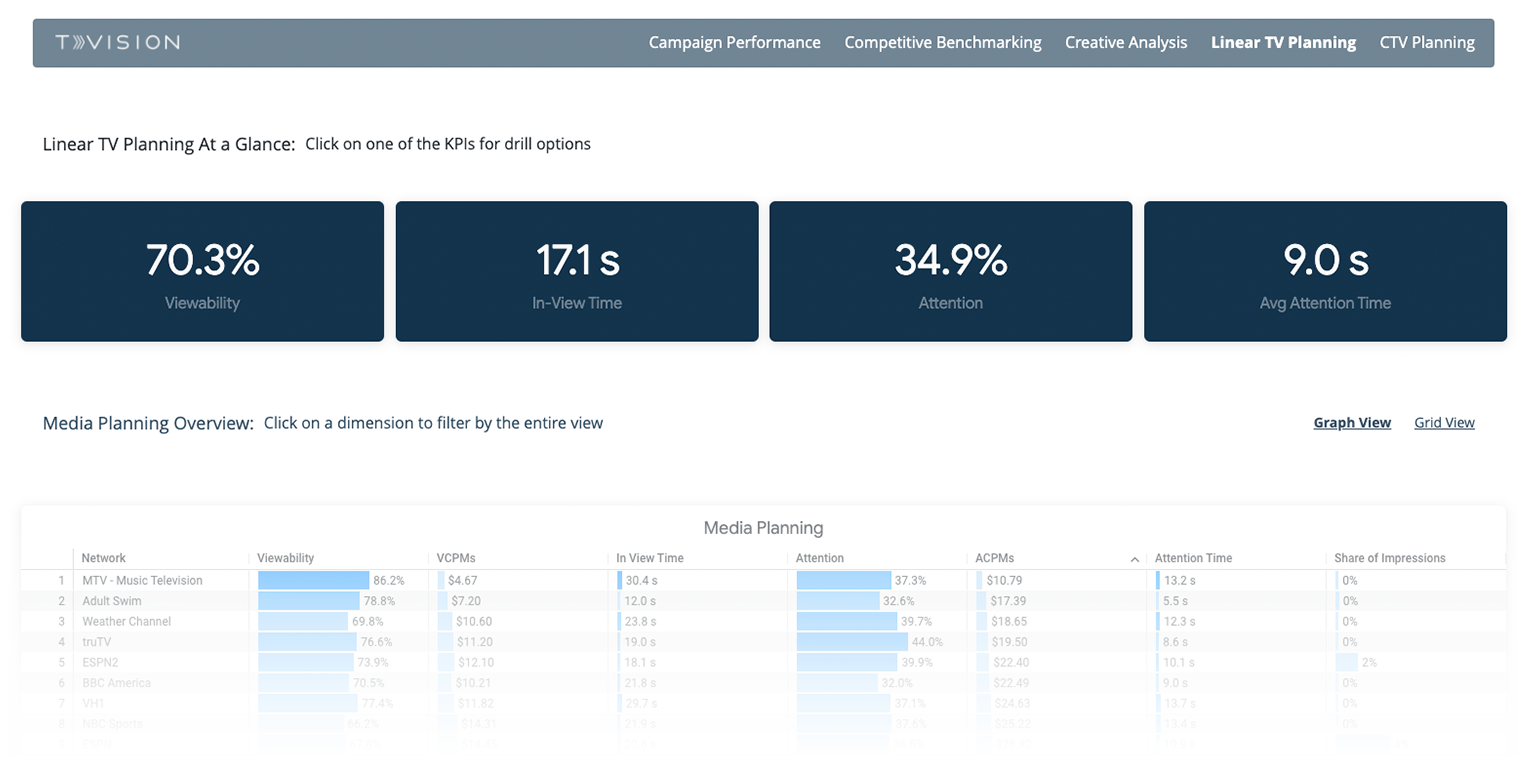Sort the table by Viewability column header
This screenshot has width=1529, height=773.
[287, 559]
